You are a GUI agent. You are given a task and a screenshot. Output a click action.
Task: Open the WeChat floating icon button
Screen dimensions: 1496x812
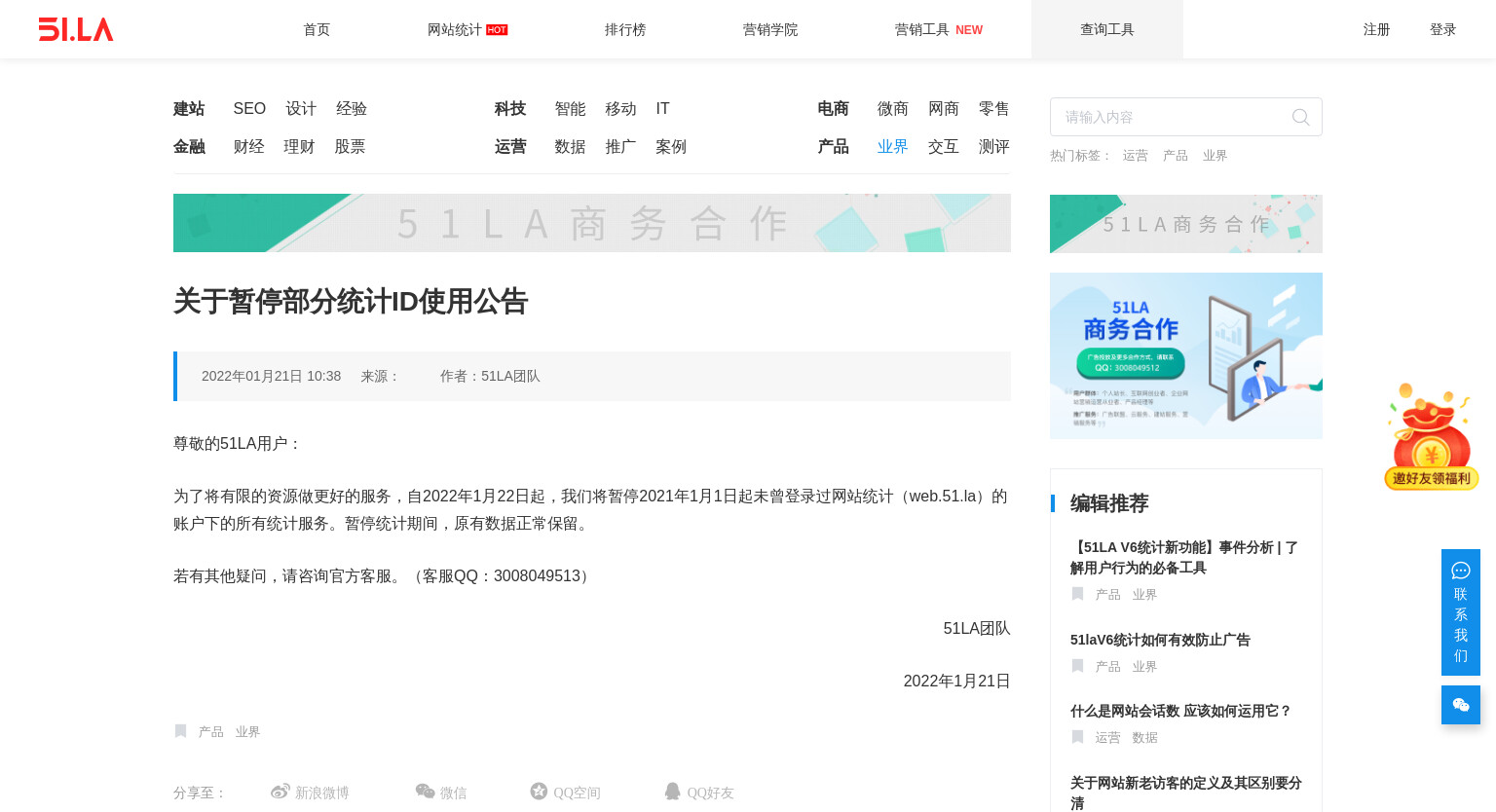(1461, 705)
